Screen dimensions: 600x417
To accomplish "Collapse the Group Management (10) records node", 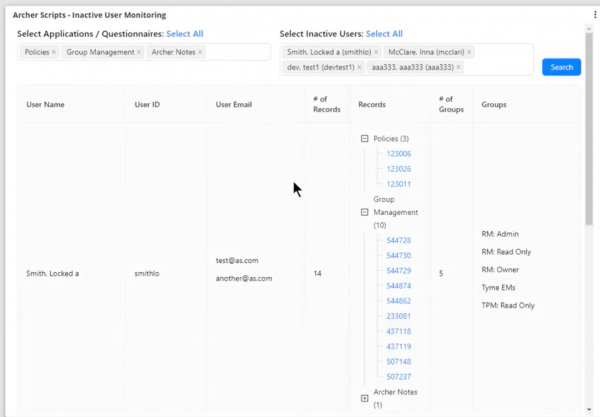I will [364, 212].
